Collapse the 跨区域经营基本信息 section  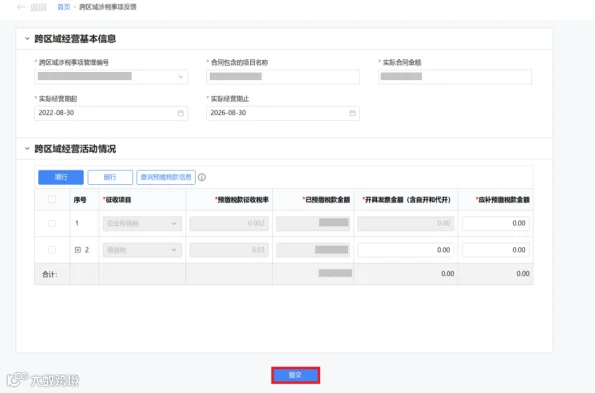click(27, 39)
